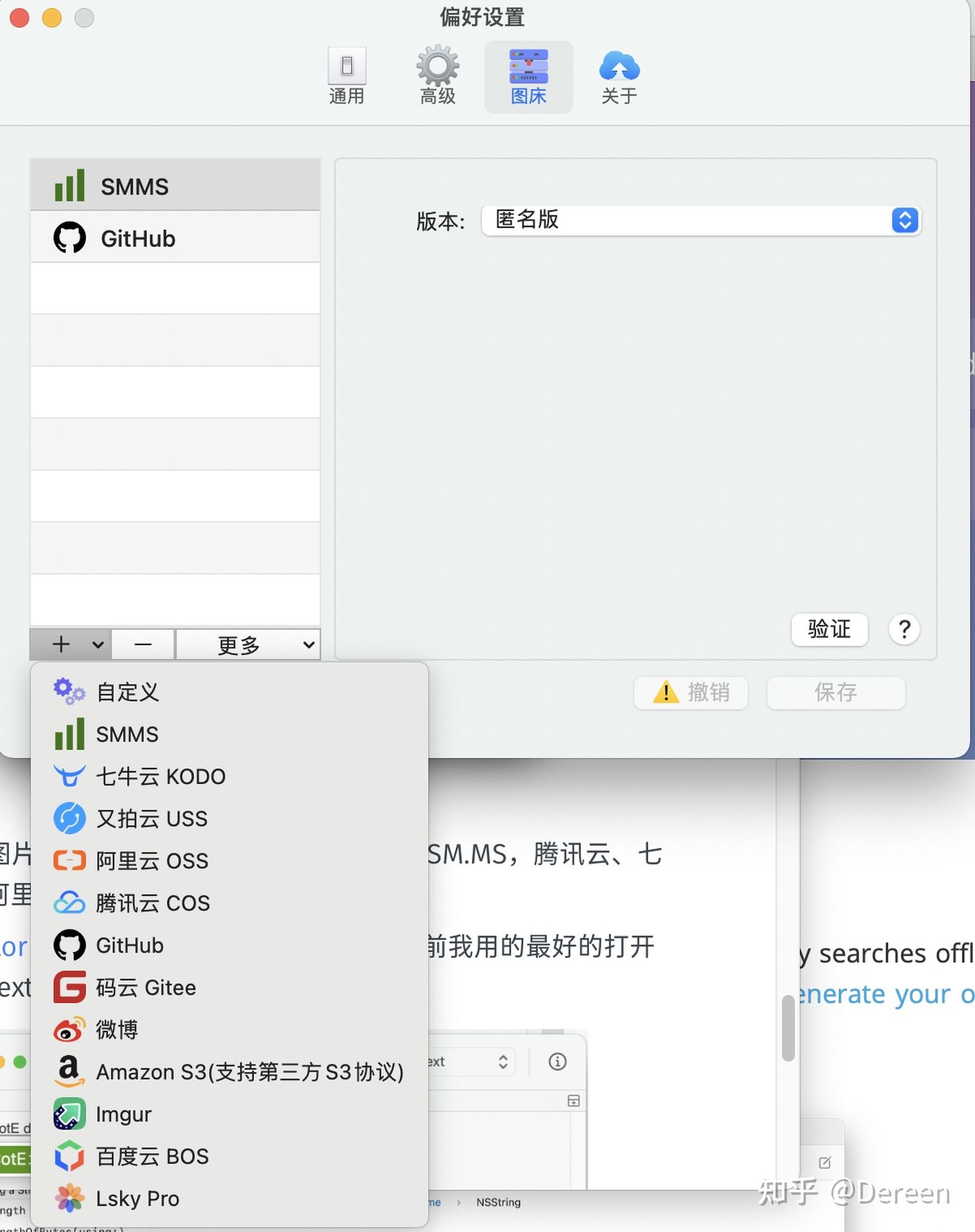Image resolution: width=975 pixels, height=1232 pixels.
Task: Add 码云 Gitee image host
Action: tap(230, 987)
